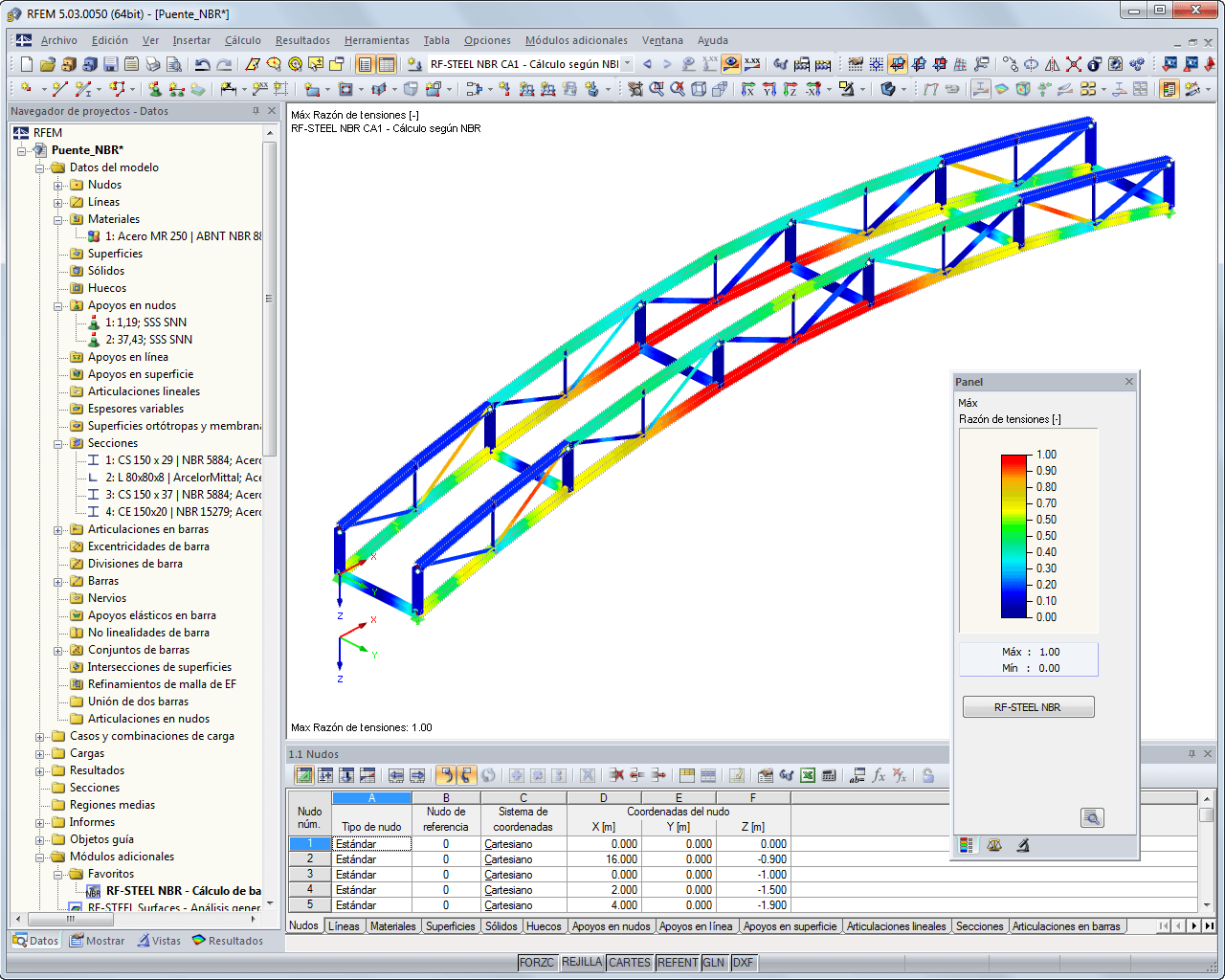This screenshot has height=980, width=1225.
Task: Click the lock icon in table toolbar
Action: point(926,775)
